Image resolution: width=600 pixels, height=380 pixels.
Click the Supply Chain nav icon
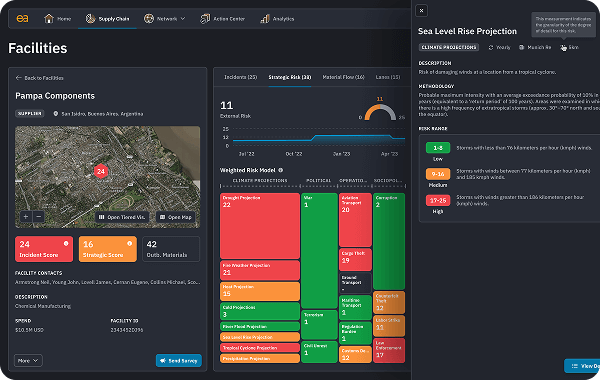coord(90,18)
